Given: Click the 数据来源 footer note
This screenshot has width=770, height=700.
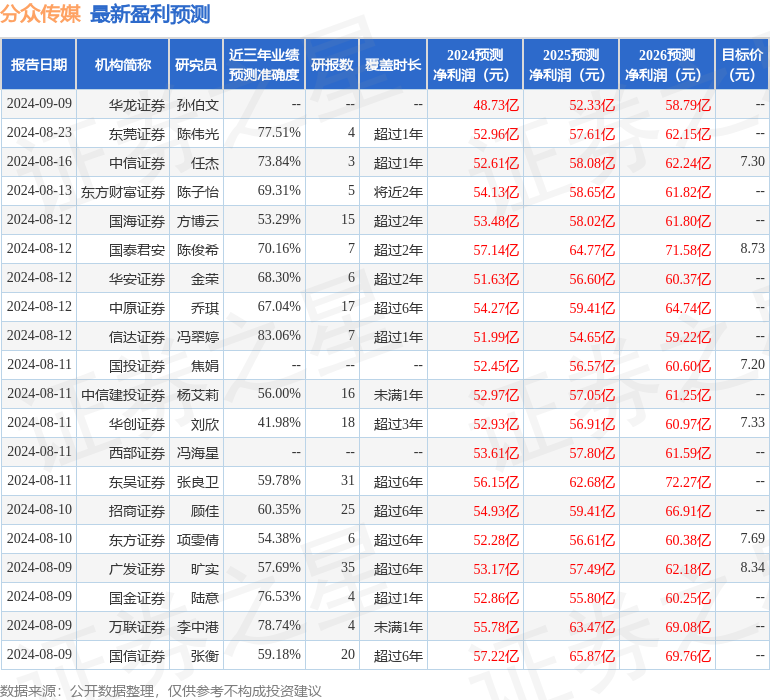Looking at the screenshot, I should [x=161, y=691].
